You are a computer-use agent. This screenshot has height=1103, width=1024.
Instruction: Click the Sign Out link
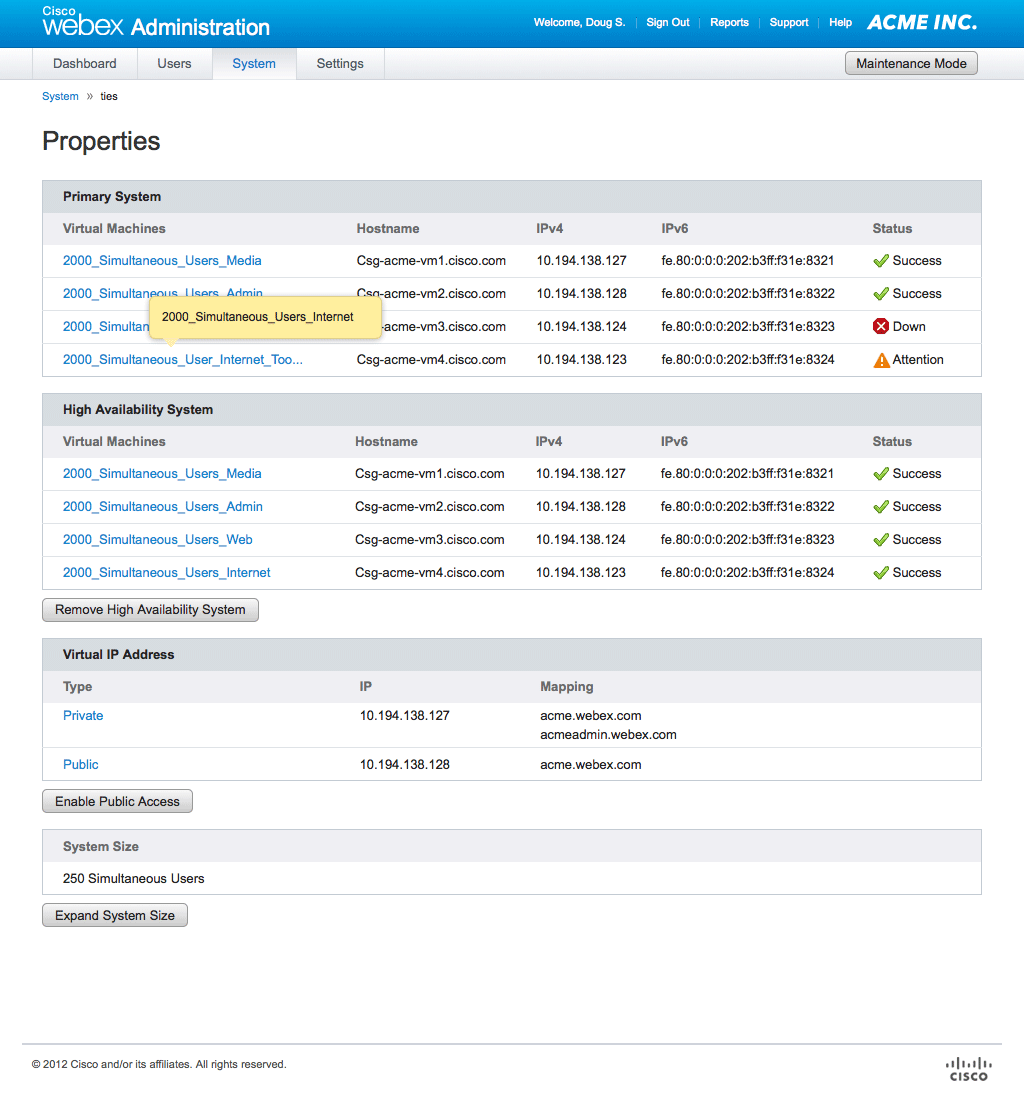(x=667, y=22)
